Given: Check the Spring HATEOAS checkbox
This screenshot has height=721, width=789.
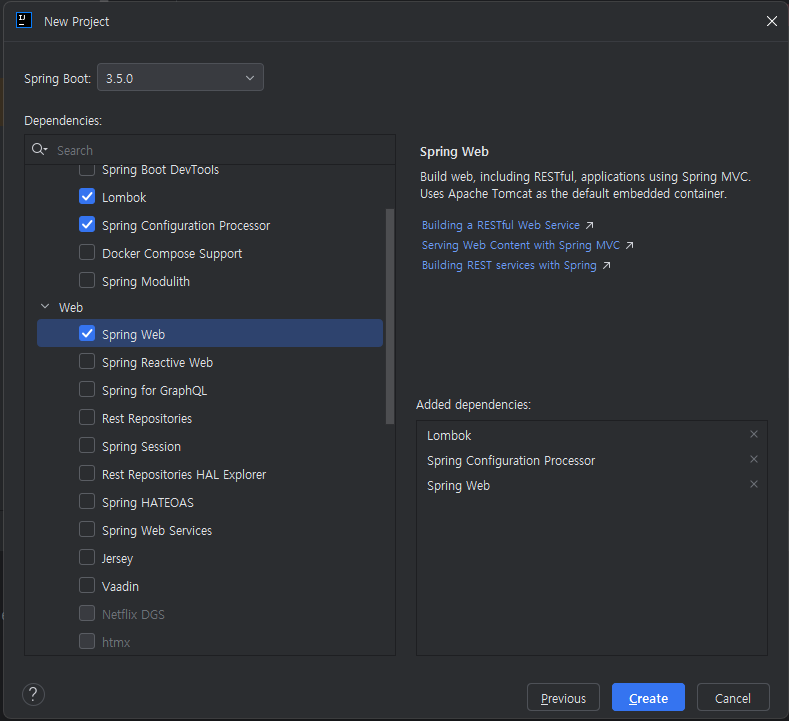Looking at the screenshot, I should pyautogui.click(x=87, y=502).
